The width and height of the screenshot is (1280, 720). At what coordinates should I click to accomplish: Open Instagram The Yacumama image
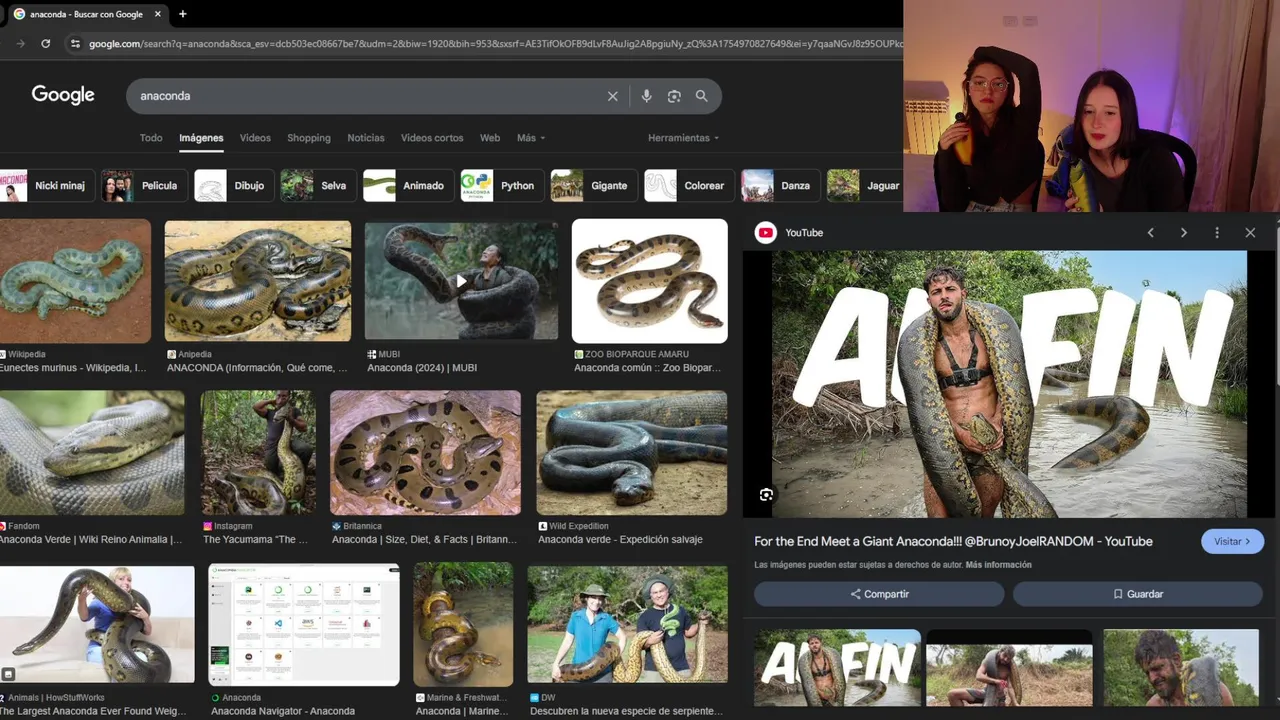258,453
